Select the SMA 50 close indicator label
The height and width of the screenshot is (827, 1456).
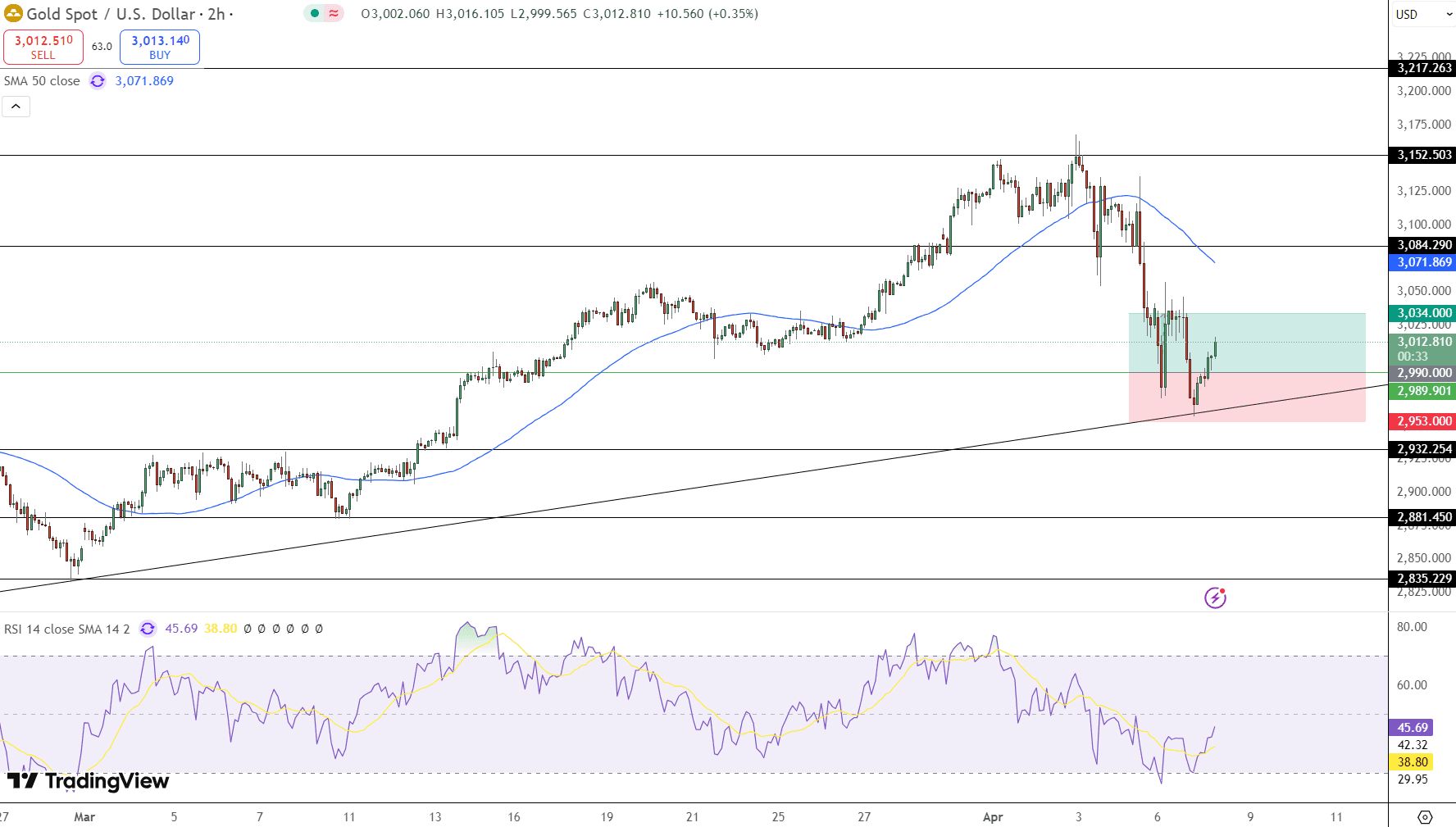tap(42, 81)
